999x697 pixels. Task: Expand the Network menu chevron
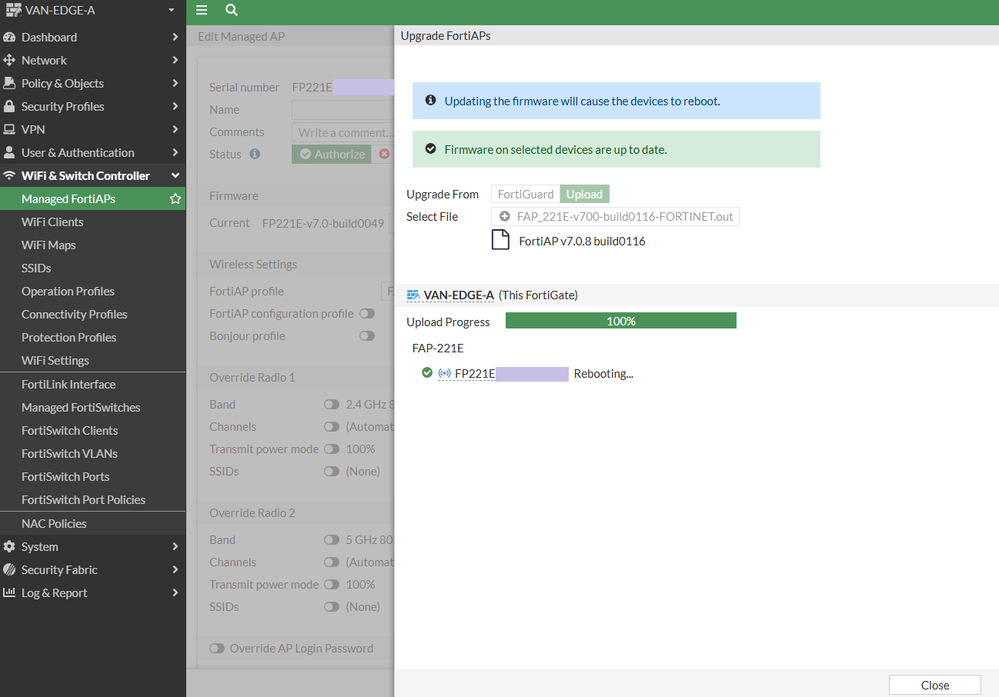[x=175, y=60]
